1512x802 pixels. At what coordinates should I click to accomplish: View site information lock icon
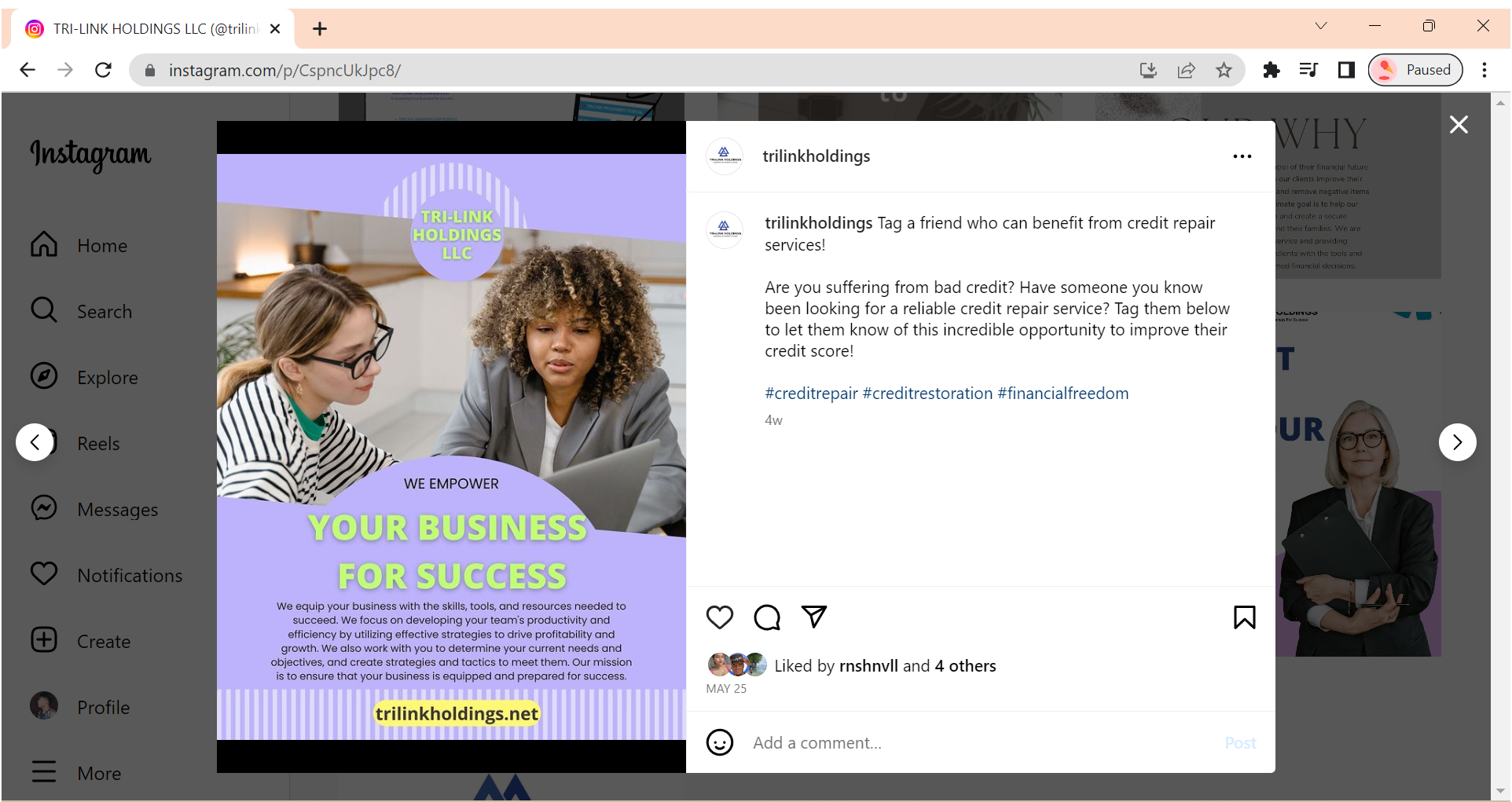149,71
